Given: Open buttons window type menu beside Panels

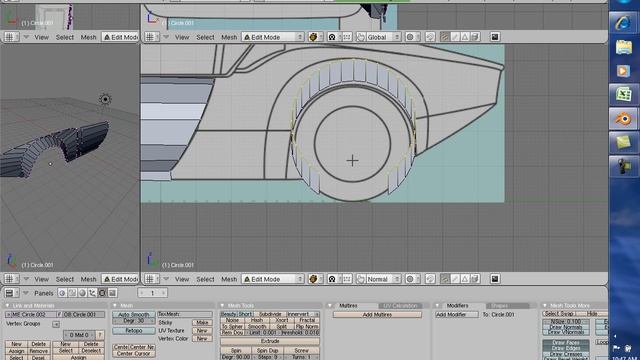Looking at the screenshot, I should [x=11, y=293].
